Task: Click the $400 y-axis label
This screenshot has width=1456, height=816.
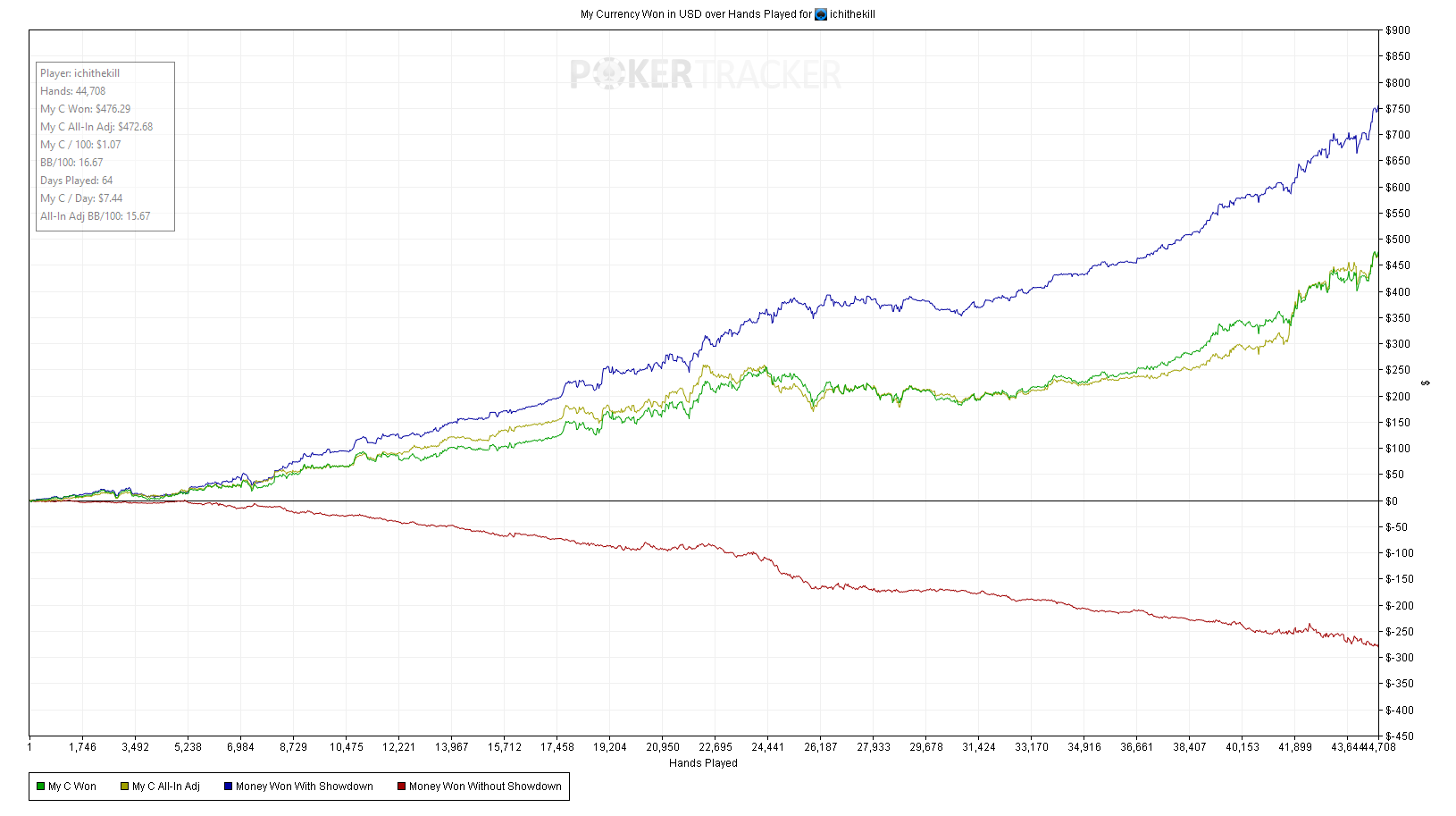Action: tap(1398, 292)
